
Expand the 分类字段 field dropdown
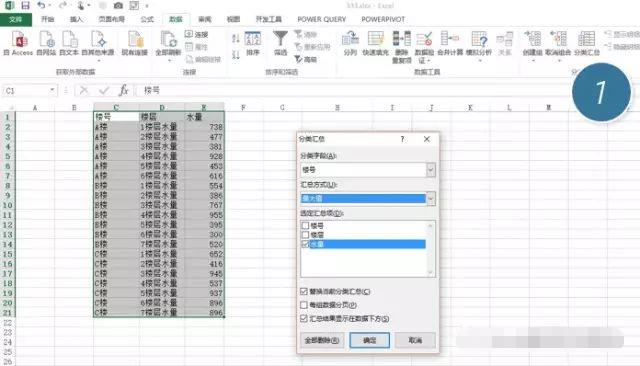(431, 170)
